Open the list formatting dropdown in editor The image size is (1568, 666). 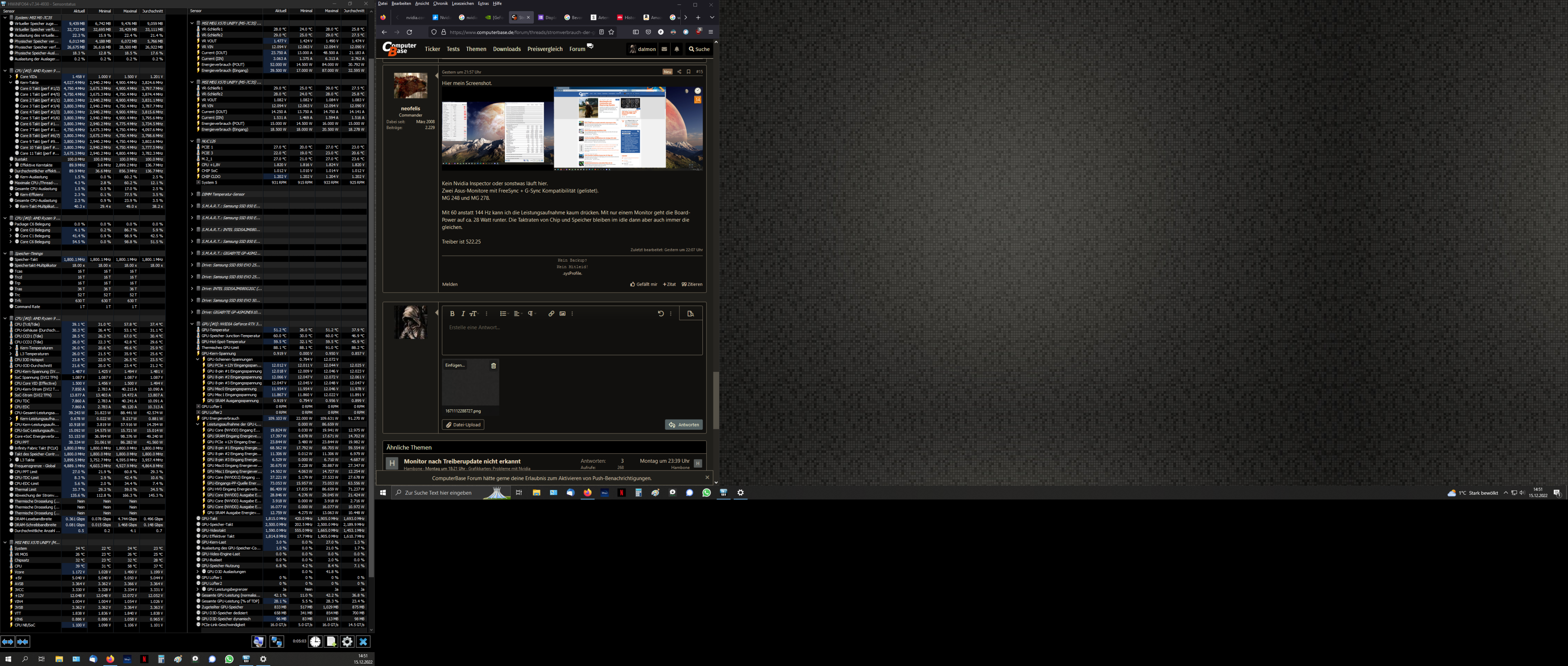pyautogui.click(x=503, y=314)
